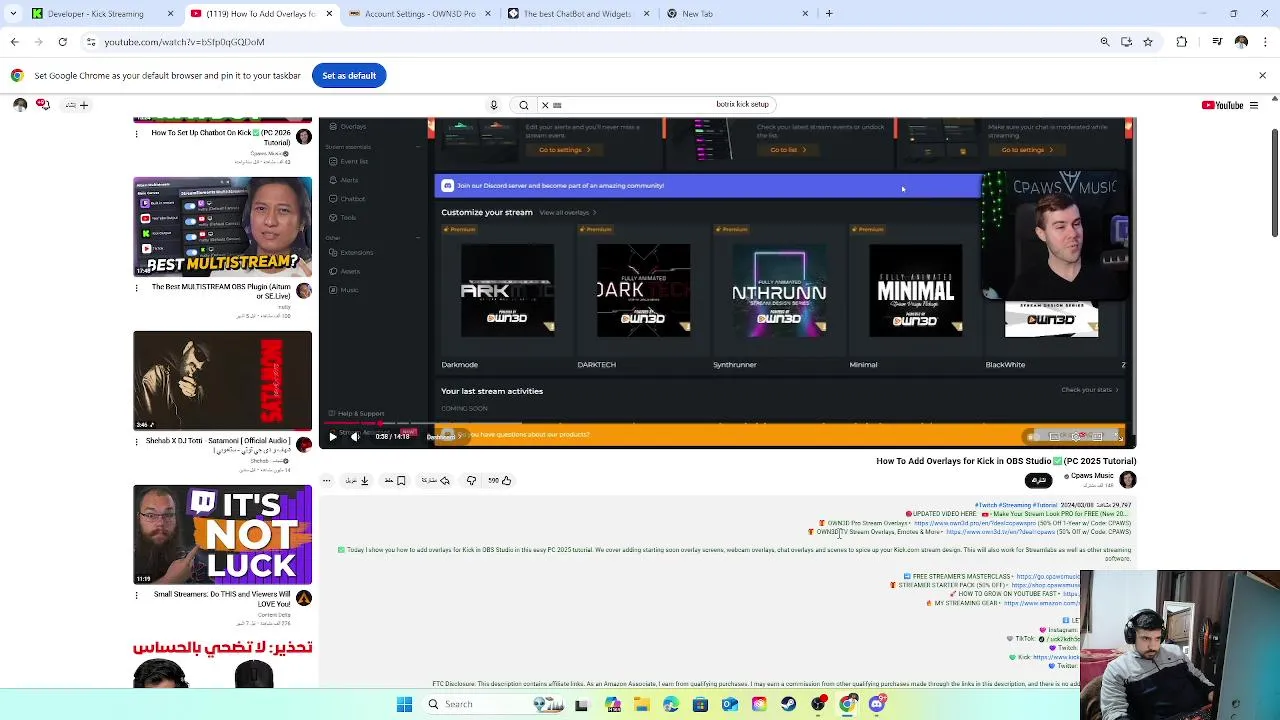The image size is (1280, 720).
Task: Open the Best Multistream OBS Plugin thumbnail
Action: tap(222, 227)
